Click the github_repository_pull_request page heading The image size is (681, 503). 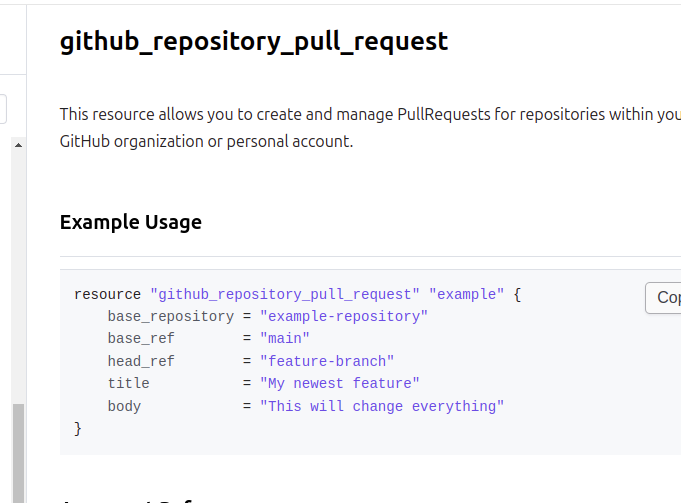point(254,41)
